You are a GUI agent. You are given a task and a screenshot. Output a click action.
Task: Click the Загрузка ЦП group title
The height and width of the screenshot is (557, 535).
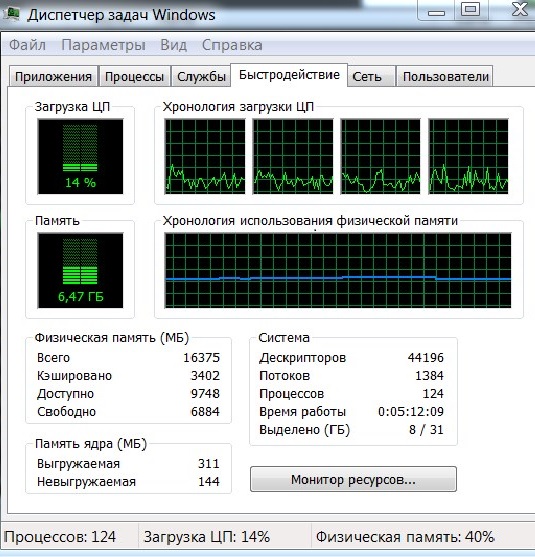(x=72, y=107)
